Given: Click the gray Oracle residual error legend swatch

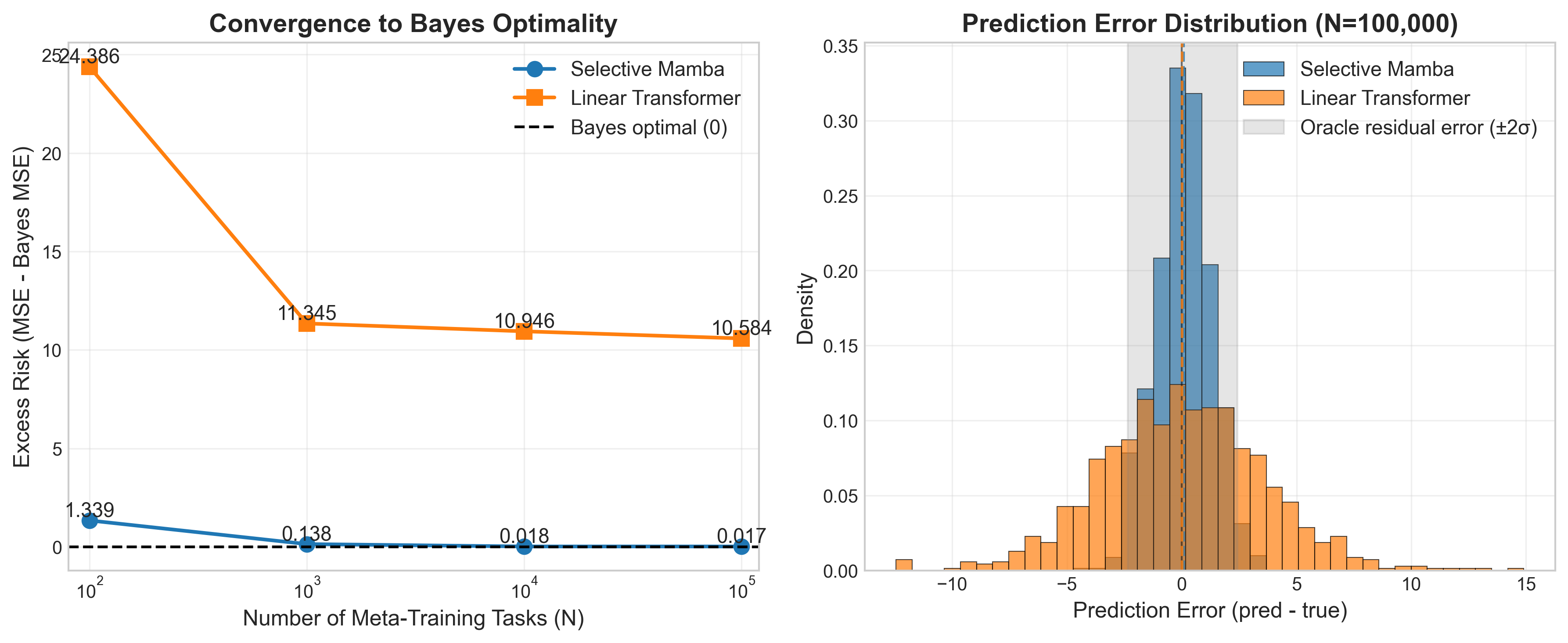Looking at the screenshot, I should click(1263, 128).
